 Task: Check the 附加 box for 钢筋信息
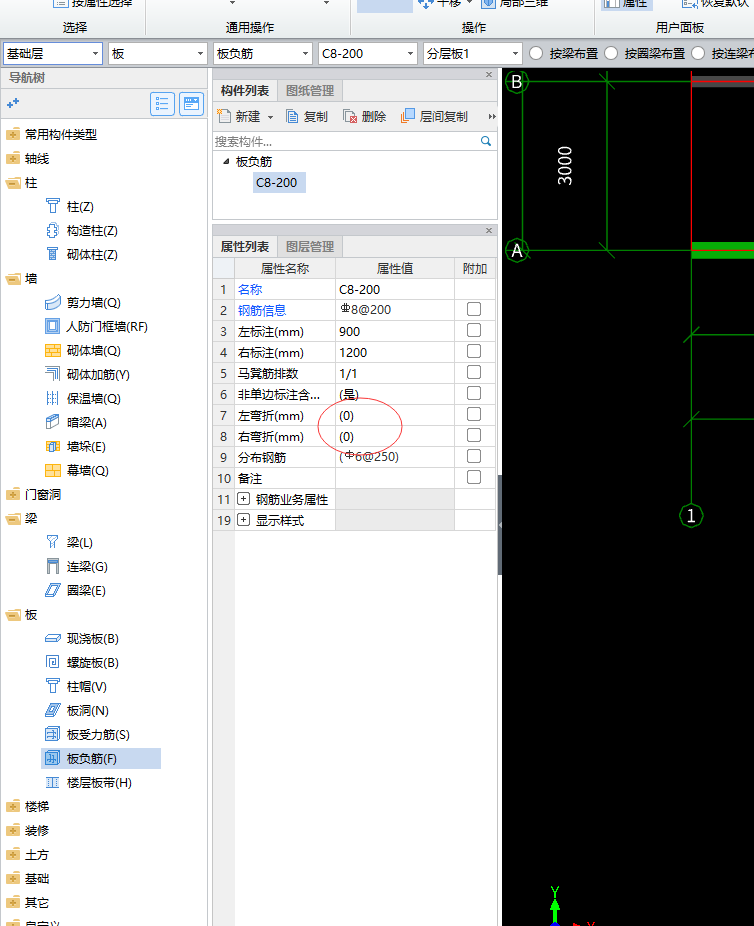point(474,309)
